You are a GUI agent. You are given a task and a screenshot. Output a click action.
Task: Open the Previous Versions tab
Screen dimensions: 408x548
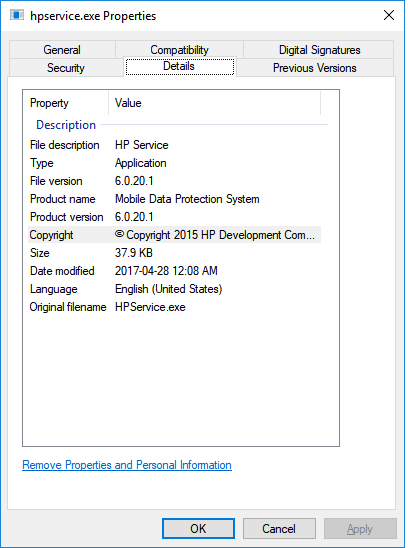pyautogui.click(x=315, y=67)
